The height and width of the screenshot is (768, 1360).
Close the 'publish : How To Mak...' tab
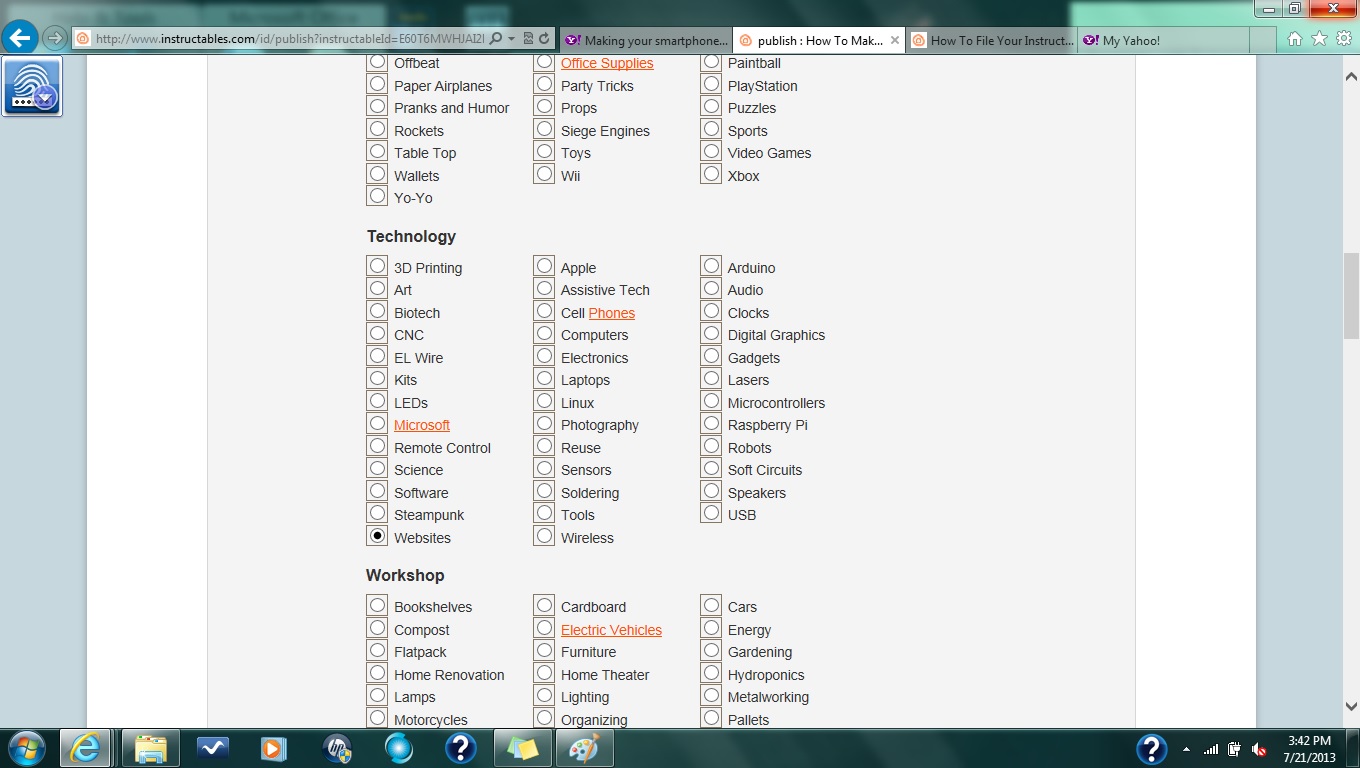click(x=894, y=40)
